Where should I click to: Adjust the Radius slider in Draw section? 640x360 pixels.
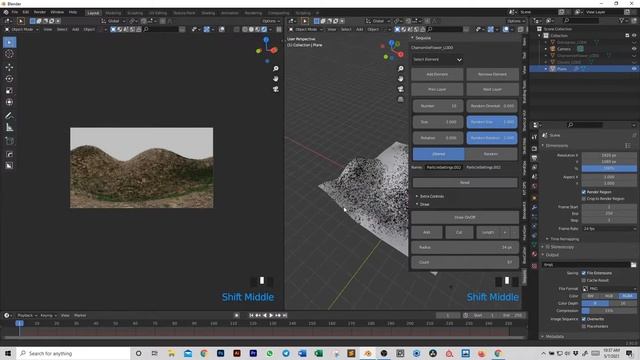(464, 247)
